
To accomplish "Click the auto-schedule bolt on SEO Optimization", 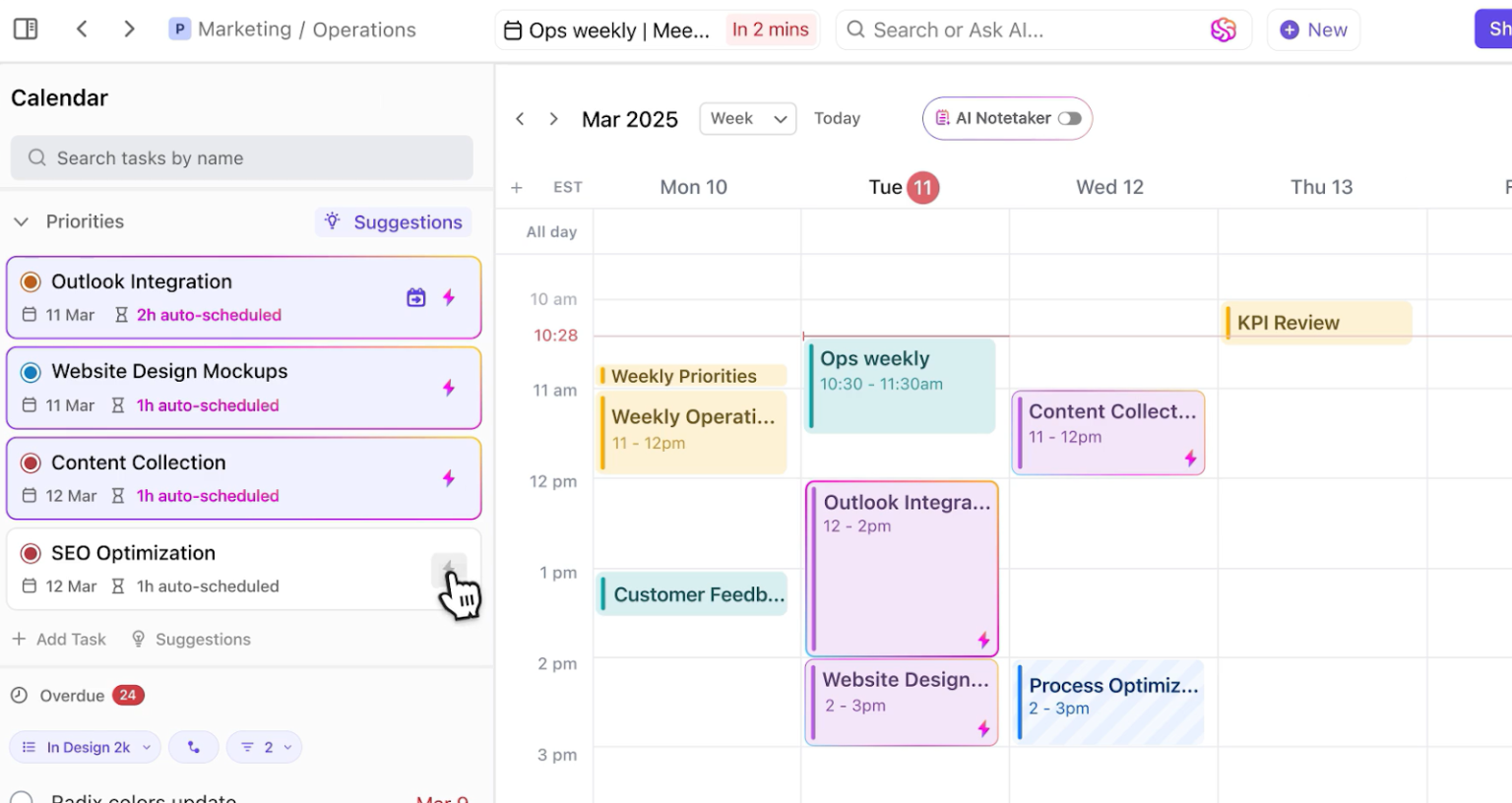I will point(449,569).
